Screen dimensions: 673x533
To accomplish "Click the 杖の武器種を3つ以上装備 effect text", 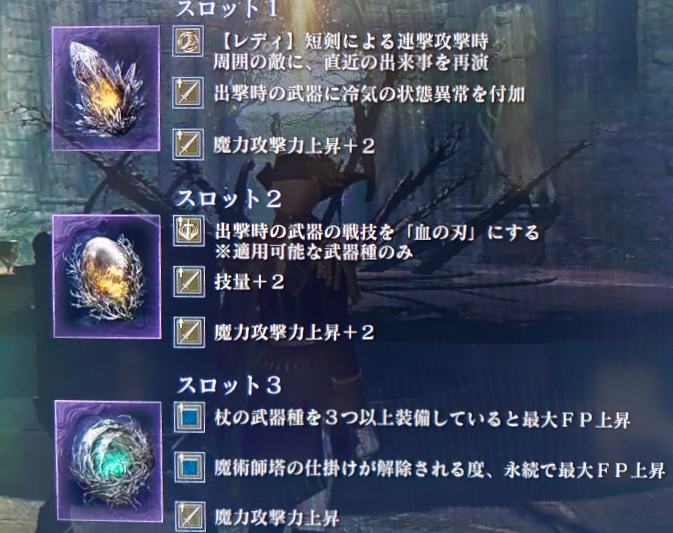I will [x=422, y=419].
